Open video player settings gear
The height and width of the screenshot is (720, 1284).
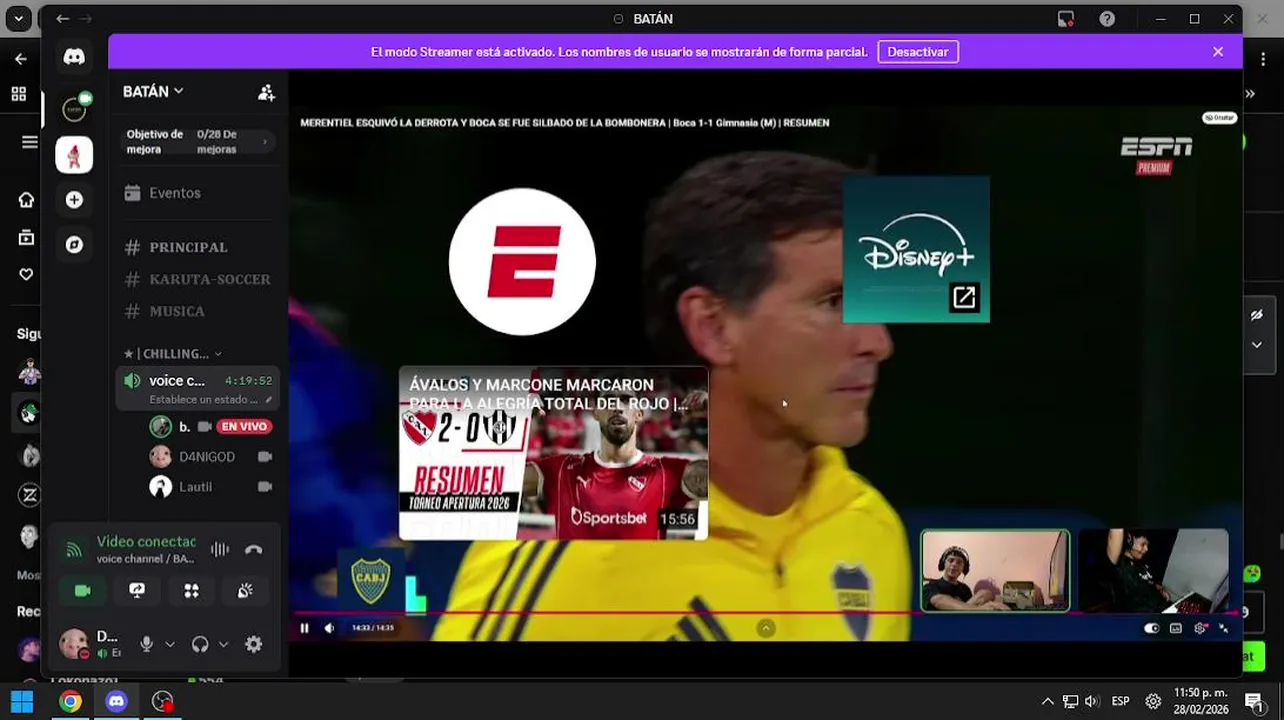[1200, 628]
